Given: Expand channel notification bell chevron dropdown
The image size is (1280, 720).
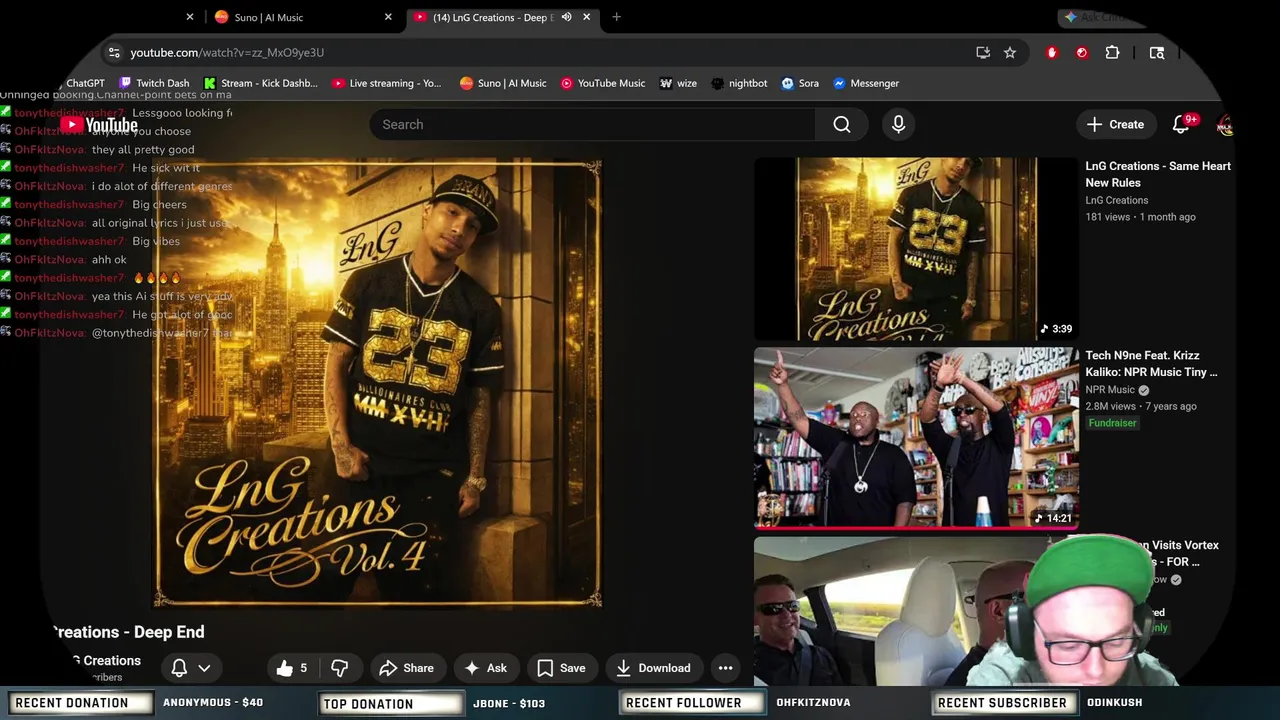Looking at the screenshot, I should (204, 668).
